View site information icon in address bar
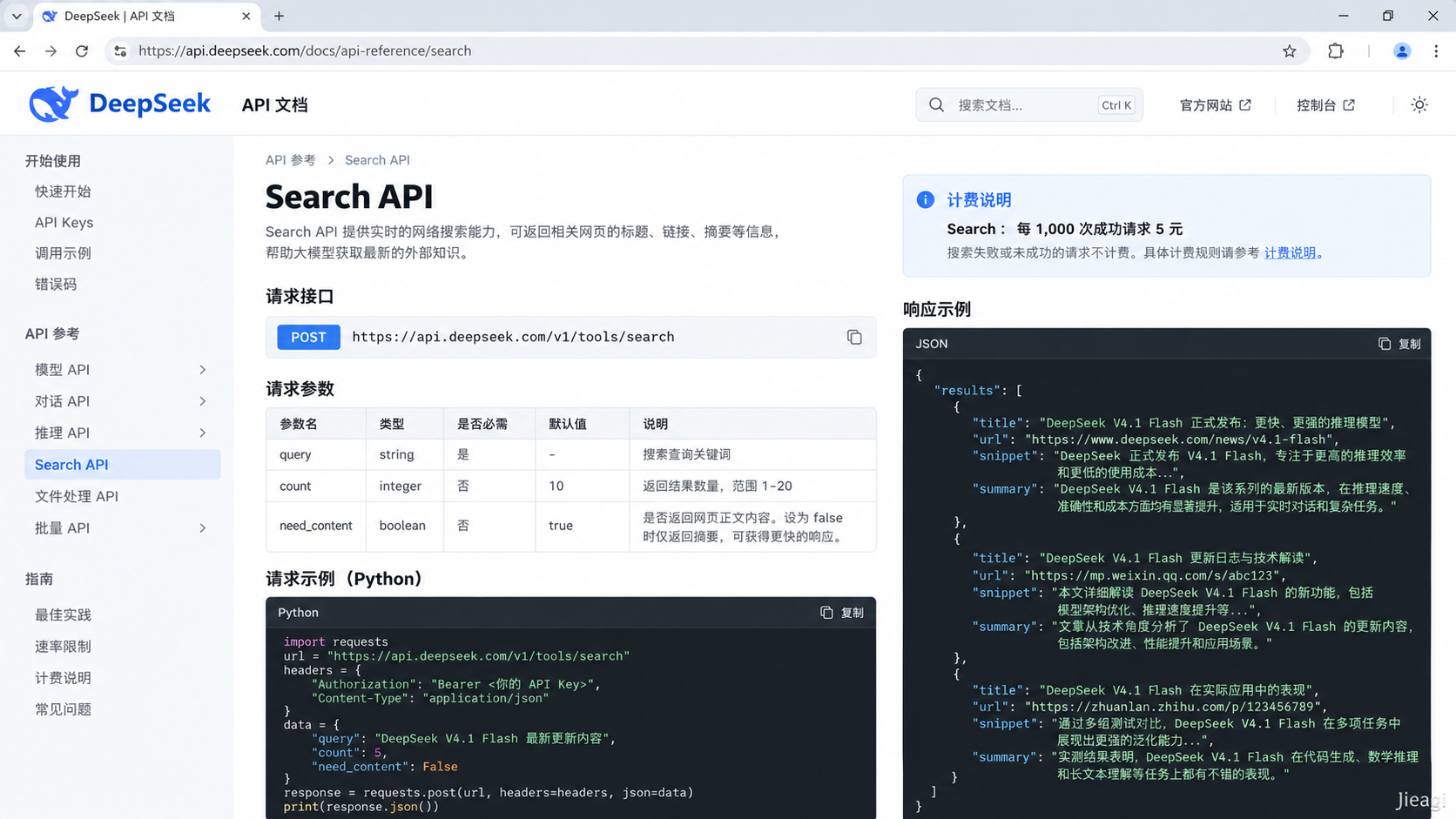 click(x=120, y=51)
